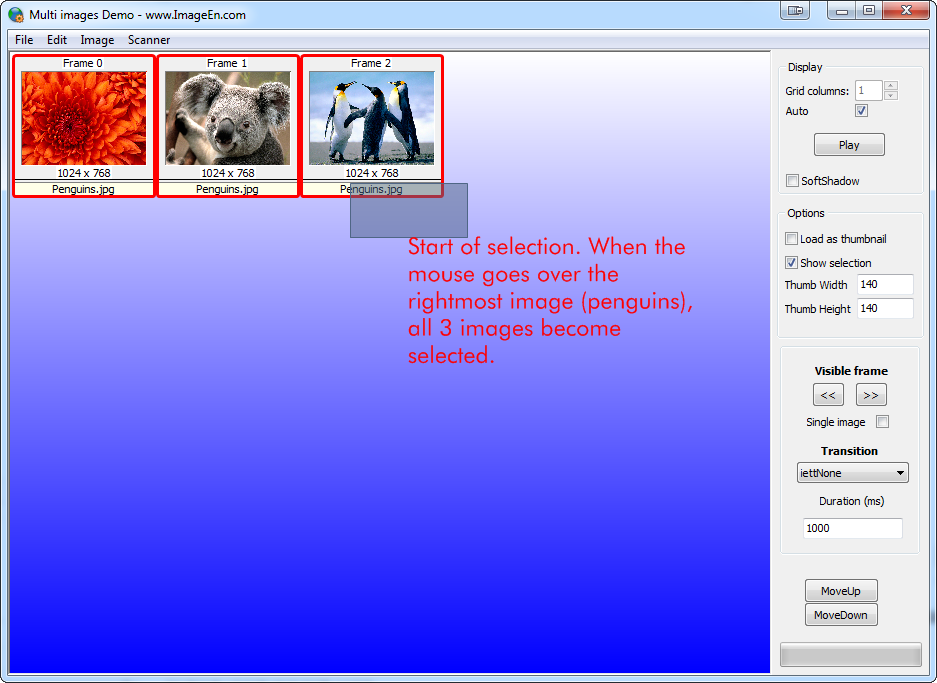Viewport: 937px width, 683px height.
Task: Click the title bar switch-display icon
Action: click(795, 10)
